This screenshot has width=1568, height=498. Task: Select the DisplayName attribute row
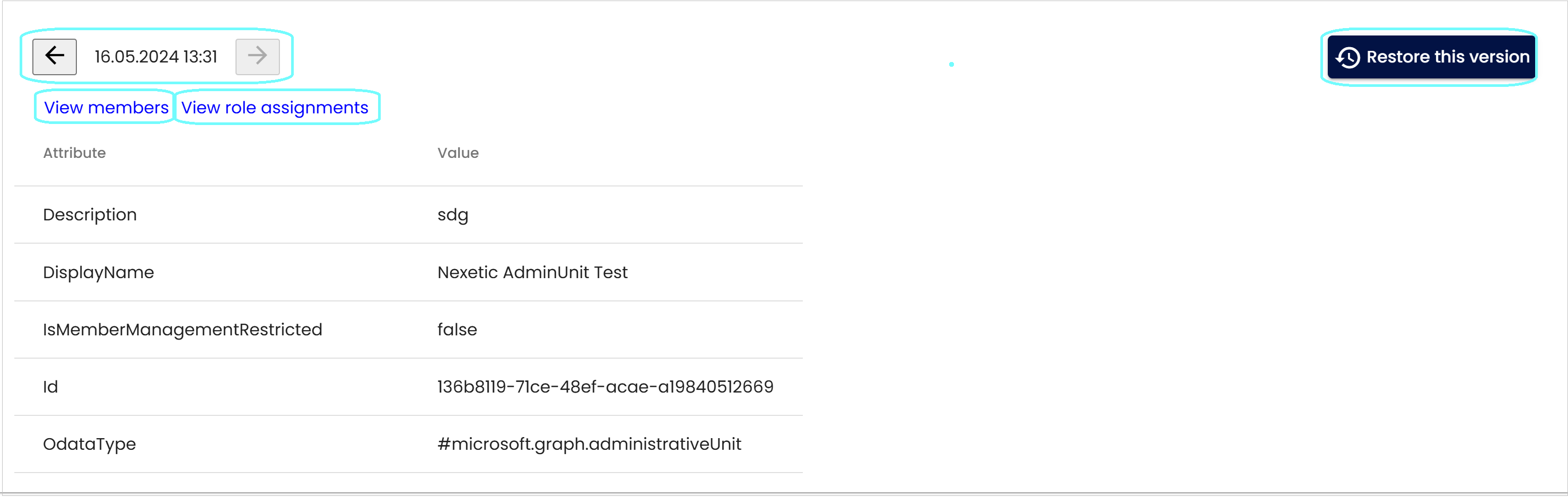pos(408,272)
